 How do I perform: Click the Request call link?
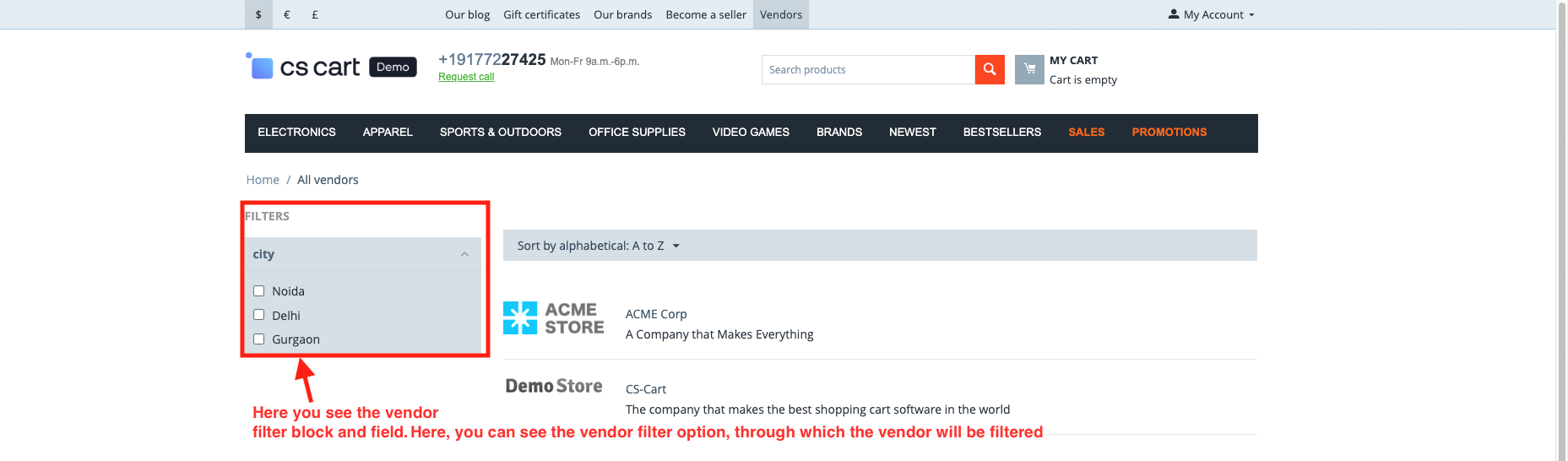(466, 77)
